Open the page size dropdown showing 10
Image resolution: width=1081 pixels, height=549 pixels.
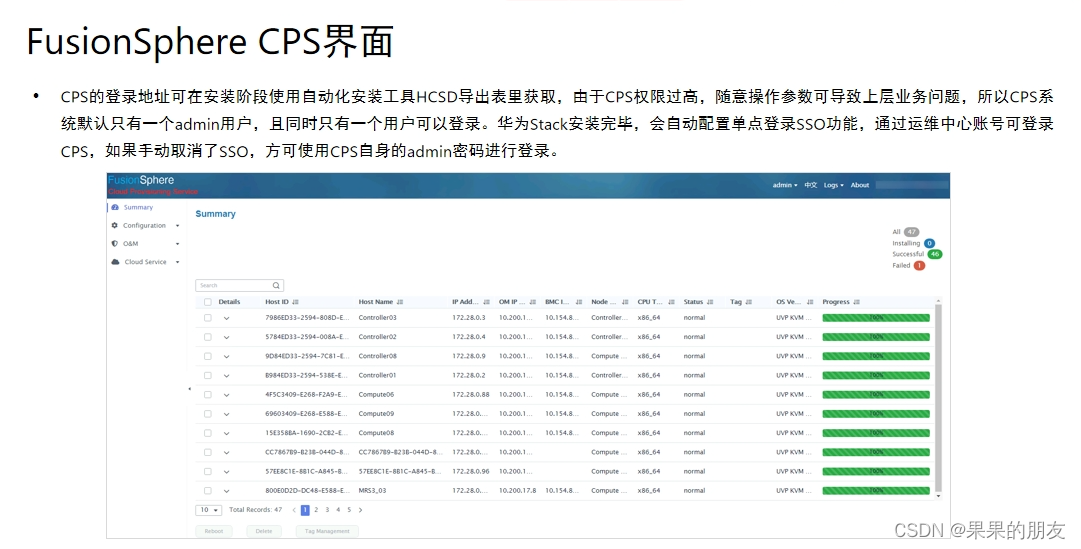209,510
